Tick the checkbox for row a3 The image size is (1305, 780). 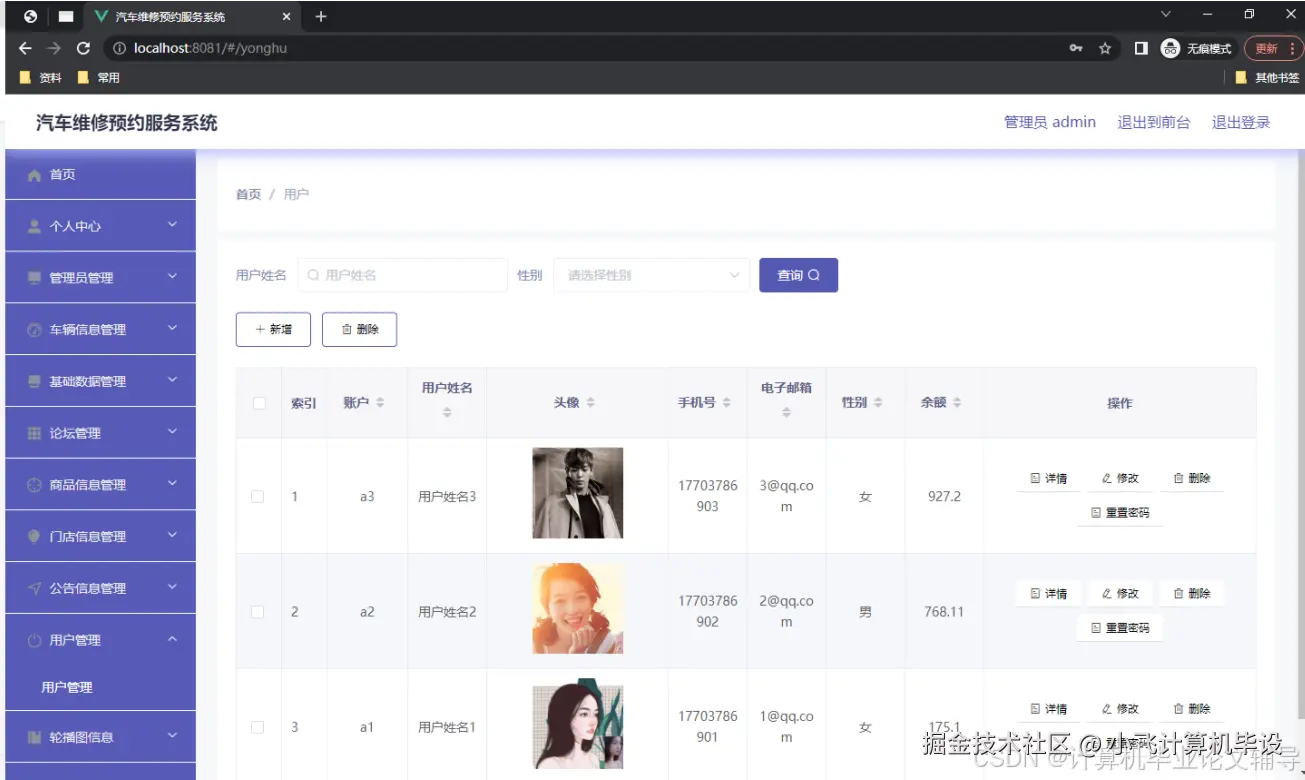click(258, 497)
